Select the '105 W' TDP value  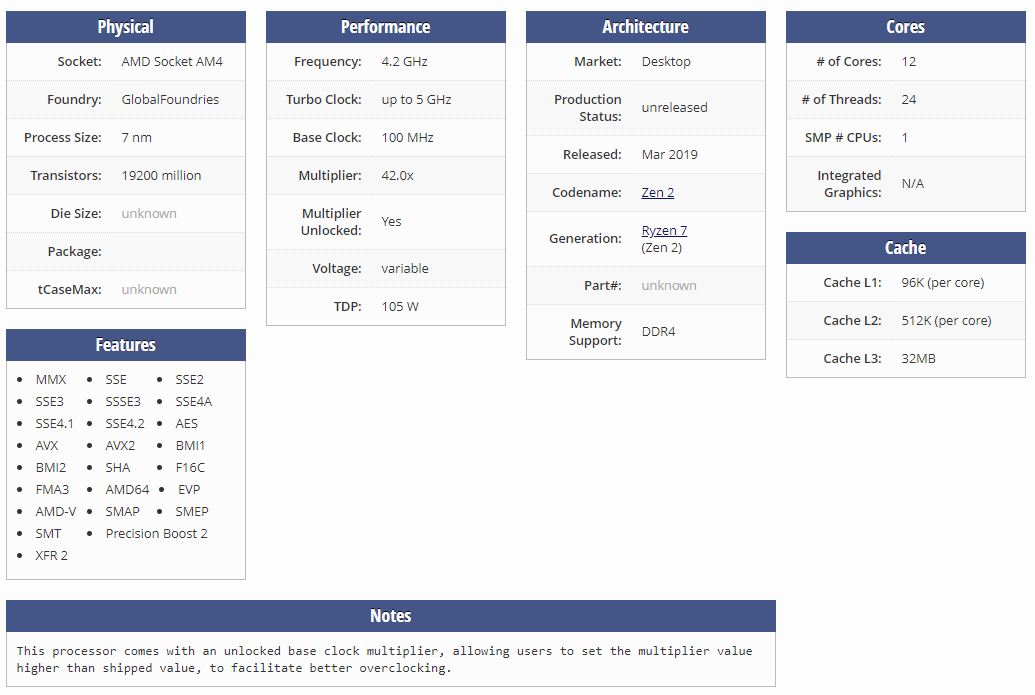click(x=400, y=306)
